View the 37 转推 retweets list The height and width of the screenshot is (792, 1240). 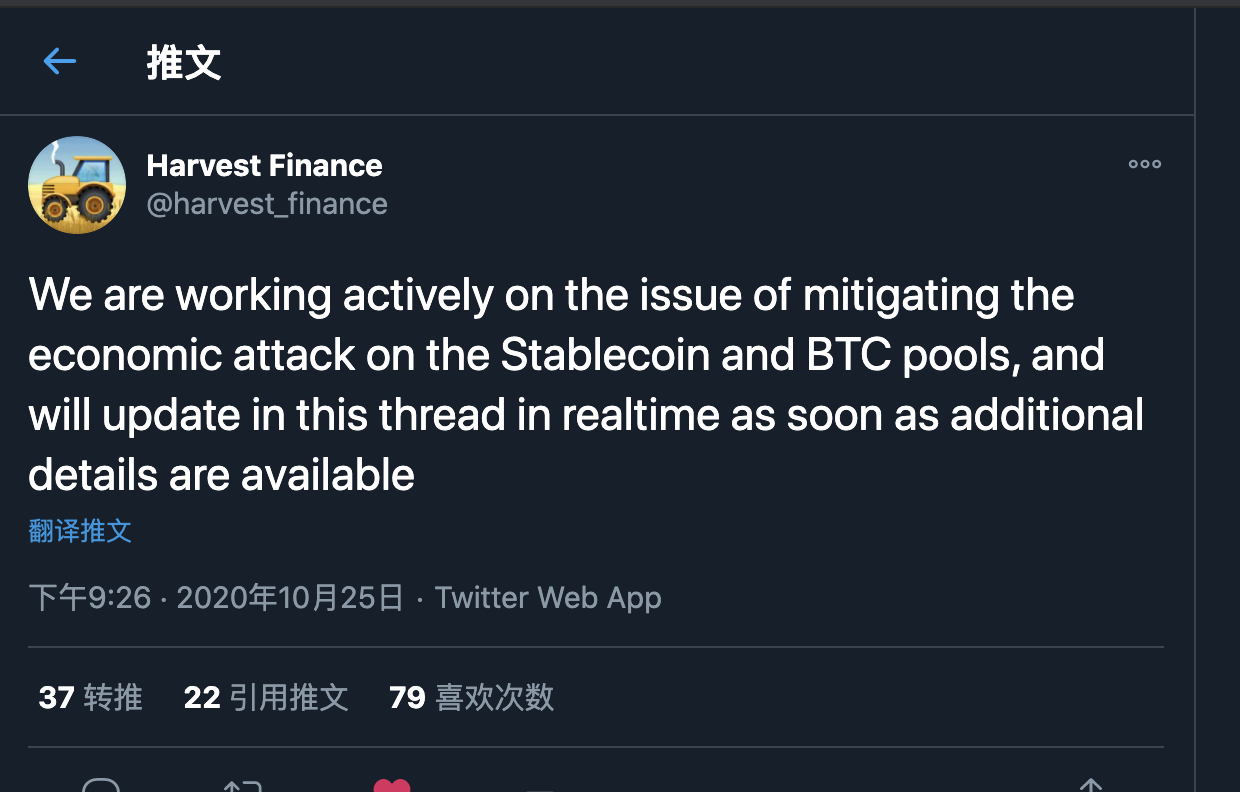(91, 697)
